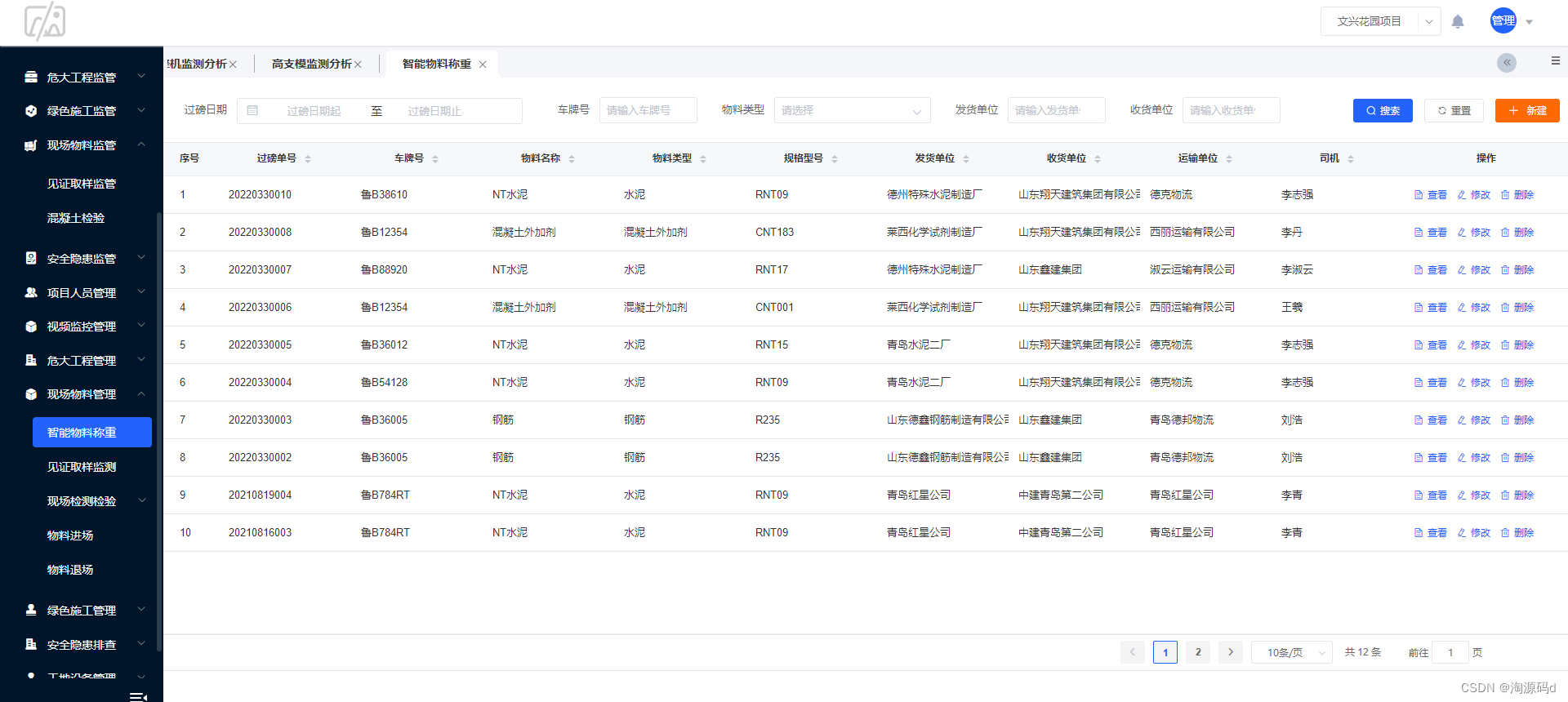The height and width of the screenshot is (702, 1568).
Task: Open 混凝土检验 sidebar item
Action: (x=76, y=218)
